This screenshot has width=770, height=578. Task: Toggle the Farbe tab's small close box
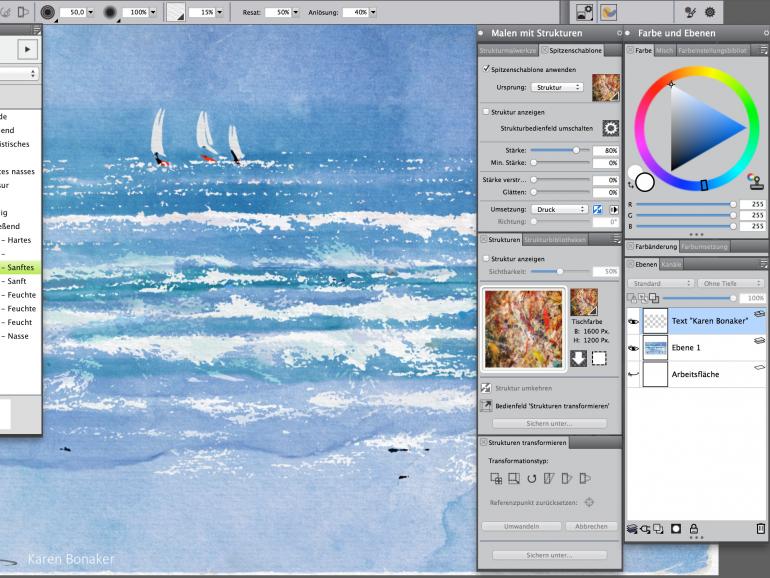point(631,50)
